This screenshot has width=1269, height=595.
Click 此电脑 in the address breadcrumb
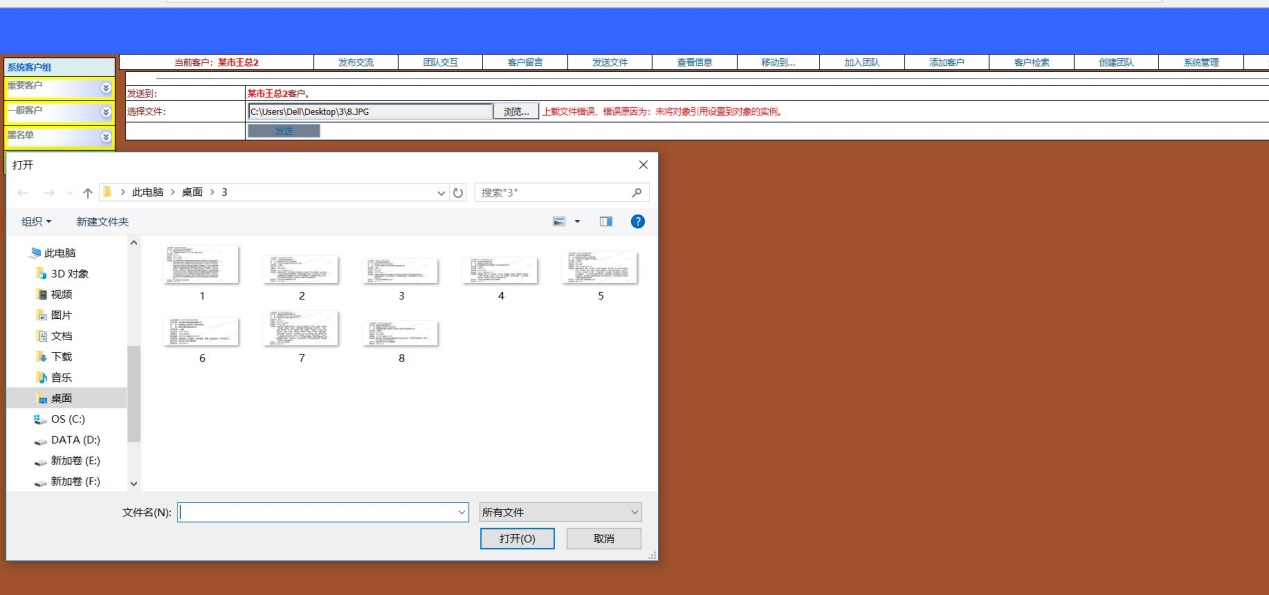coord(147,192)
